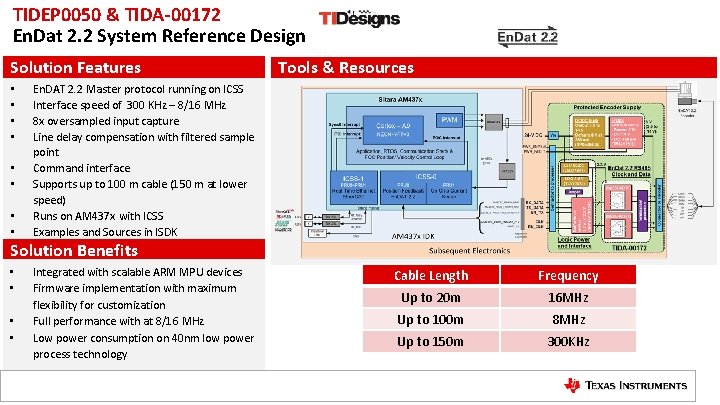Screen dimensions: 720x405
Task: Click the "Solution Benefits" header
Action: click(x=134, y=250)
